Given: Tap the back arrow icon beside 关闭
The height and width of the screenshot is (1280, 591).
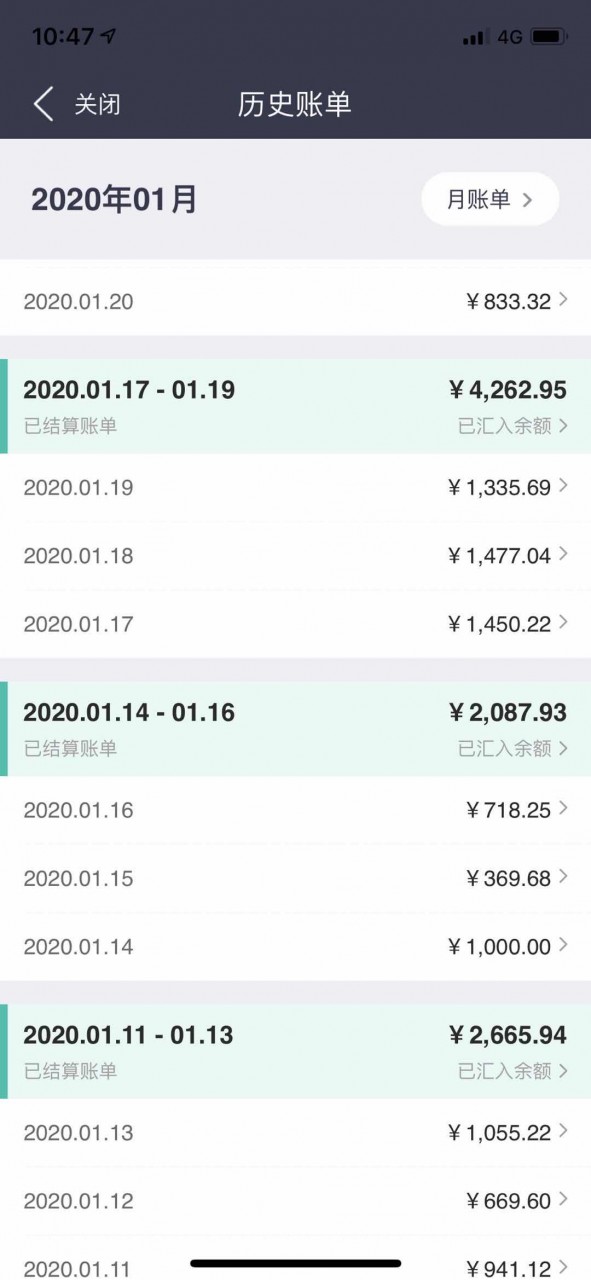Looking at the screenshot, I should point(43,104).
